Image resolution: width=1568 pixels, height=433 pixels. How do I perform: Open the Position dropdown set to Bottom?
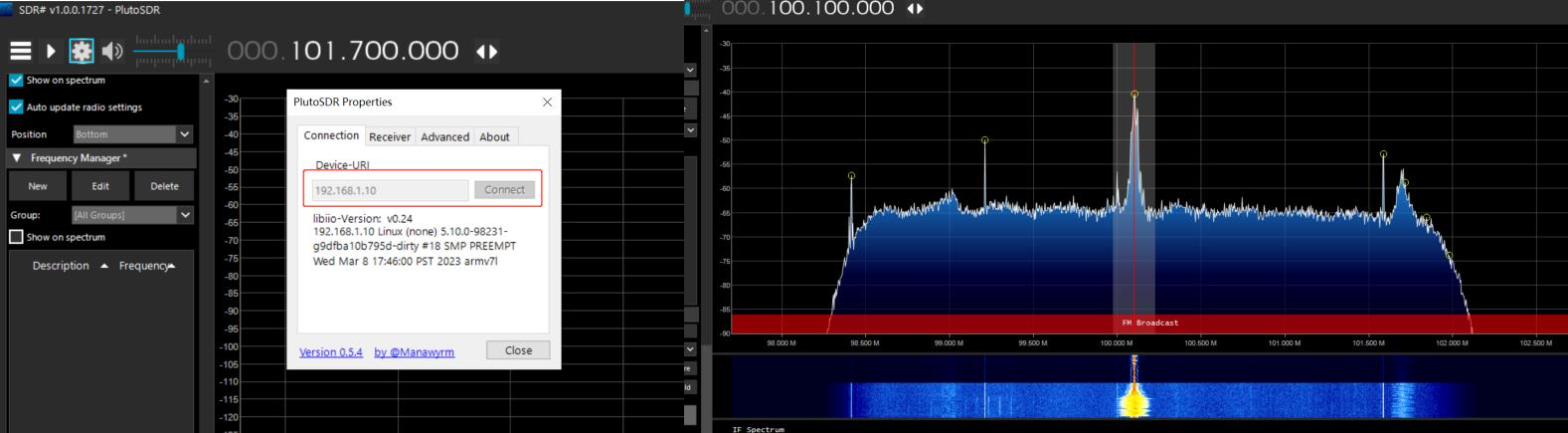184,134
